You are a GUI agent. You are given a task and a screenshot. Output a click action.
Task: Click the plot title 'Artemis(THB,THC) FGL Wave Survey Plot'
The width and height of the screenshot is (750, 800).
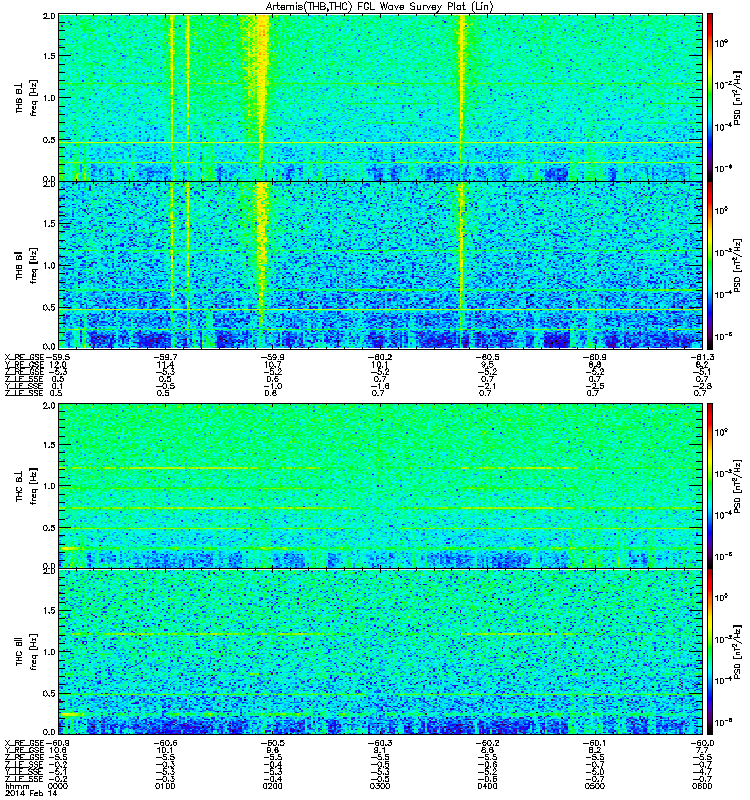(379, 7)
